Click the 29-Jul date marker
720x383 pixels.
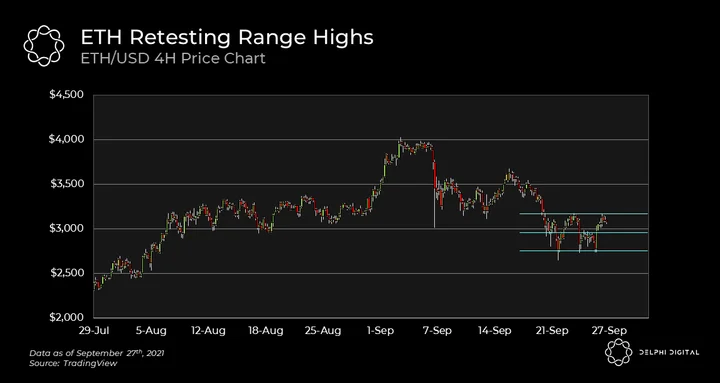click(94, 331)
